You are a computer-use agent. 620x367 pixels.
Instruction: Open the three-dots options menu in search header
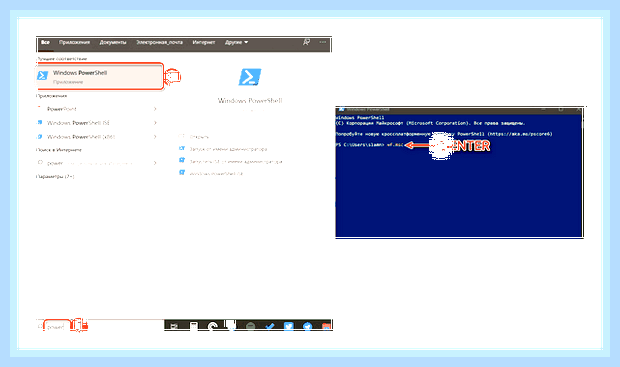[323, 42]
